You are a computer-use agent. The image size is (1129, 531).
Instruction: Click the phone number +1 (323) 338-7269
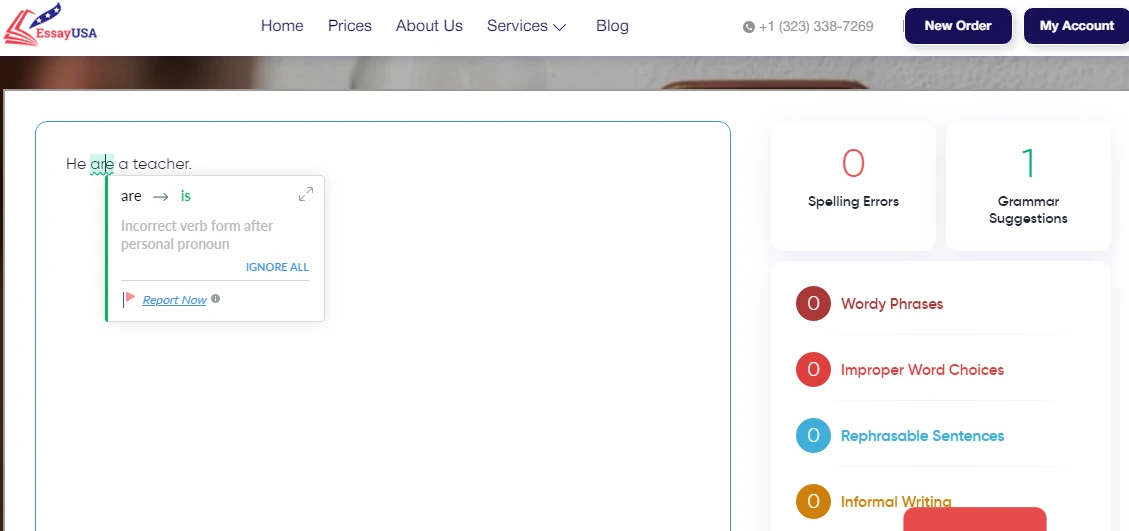[816, 27]
